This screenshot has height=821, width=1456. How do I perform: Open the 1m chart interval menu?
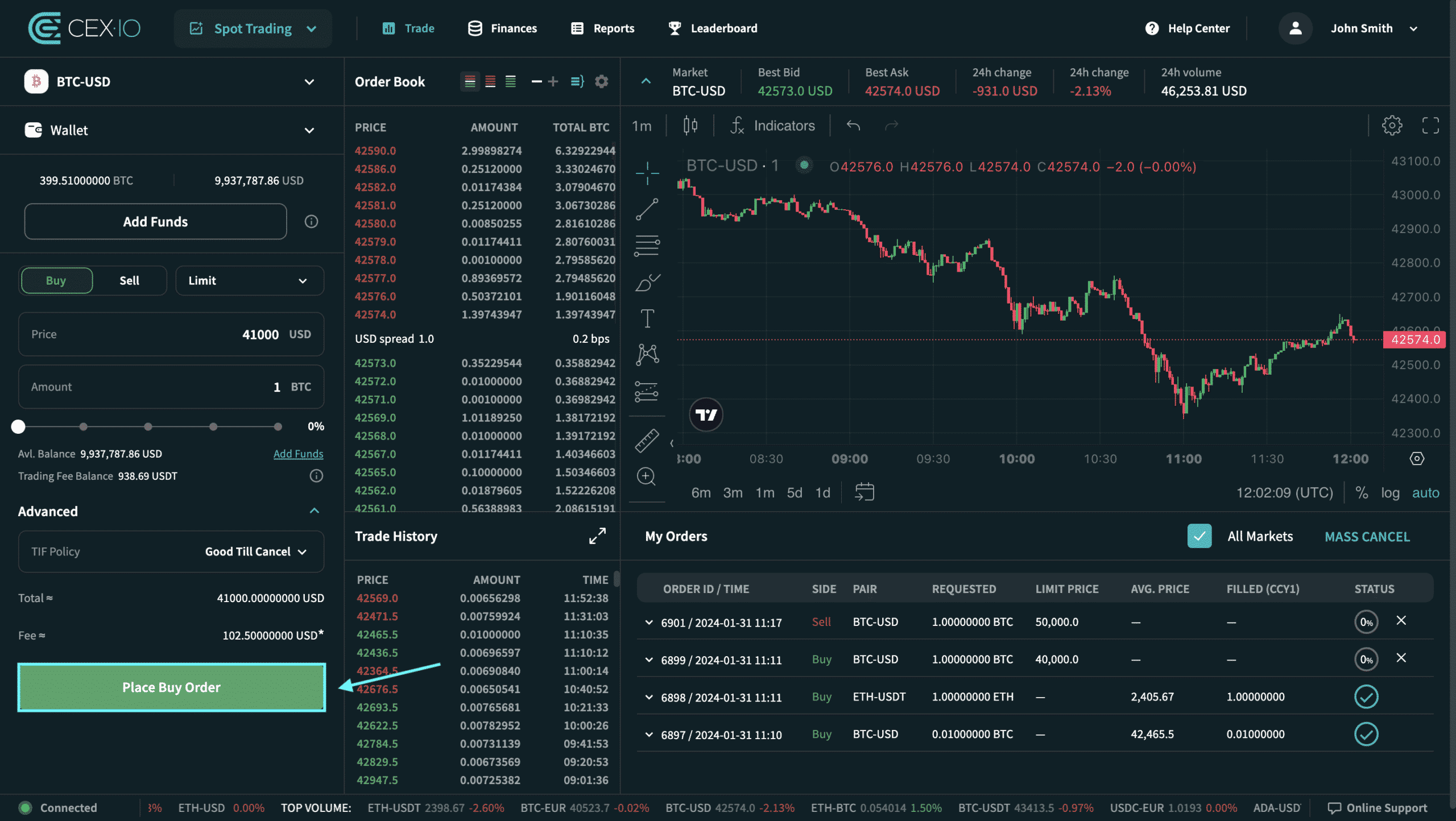(642, 126)
